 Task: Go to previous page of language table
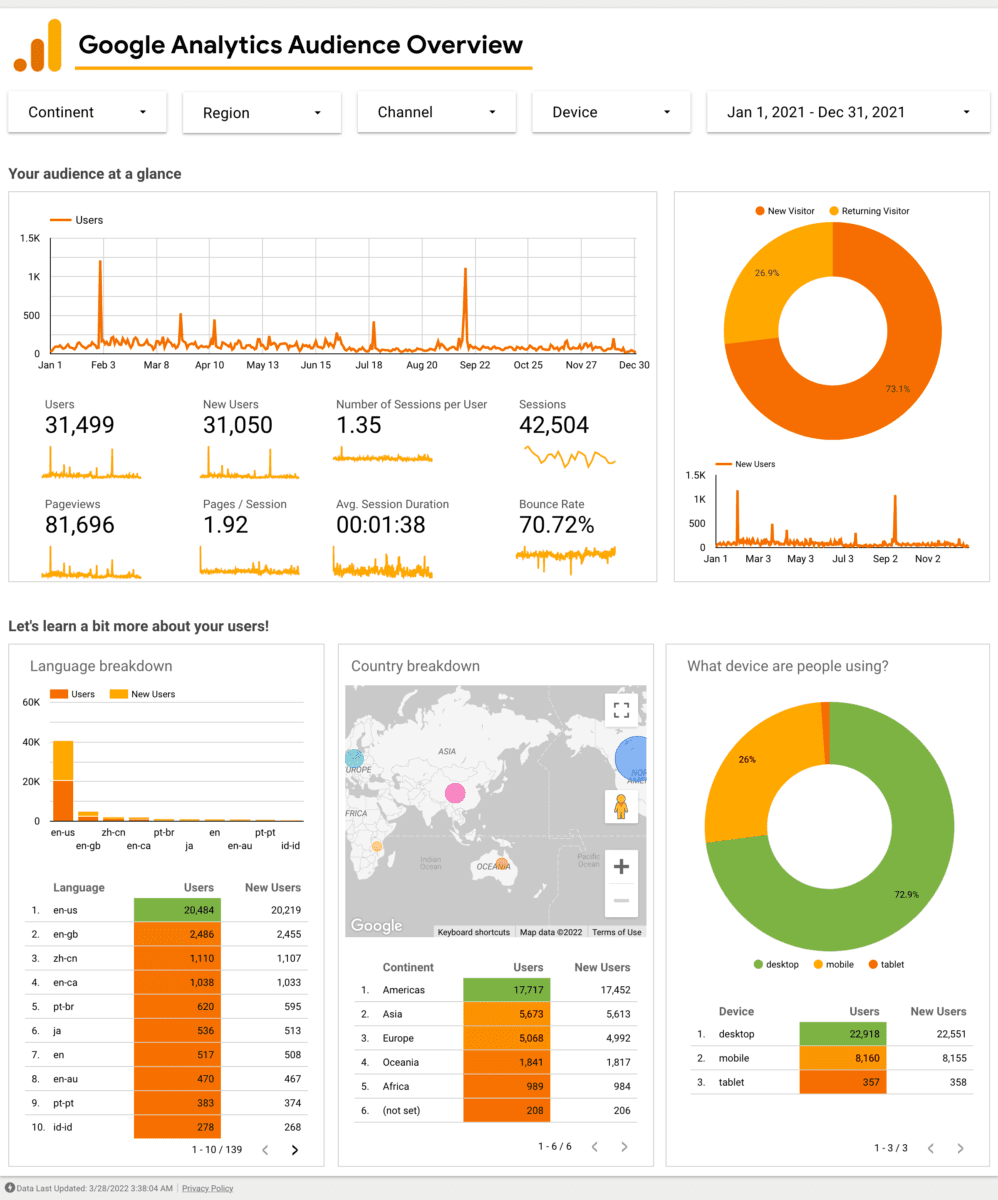click(x=265, y=1150)
